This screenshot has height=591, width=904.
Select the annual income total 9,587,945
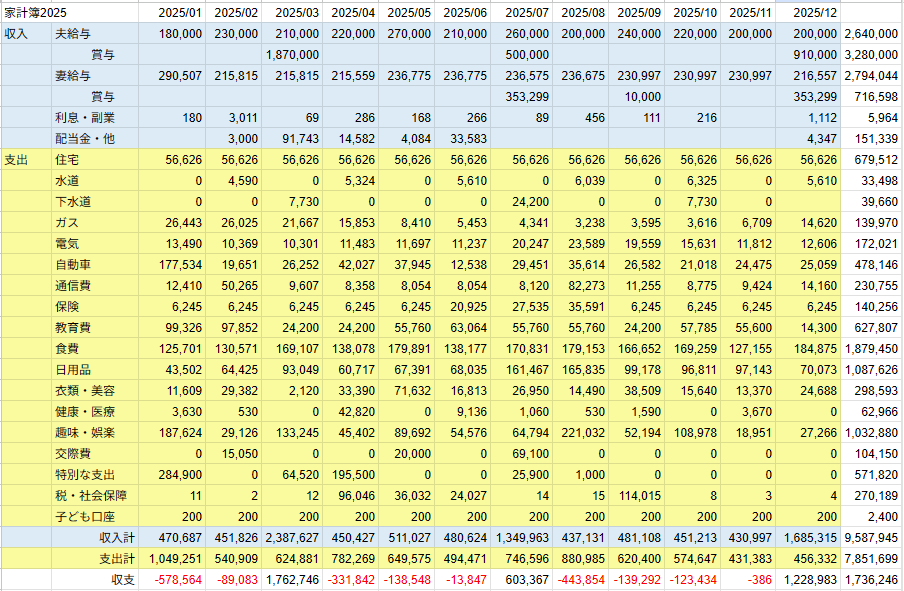(871, 537)
